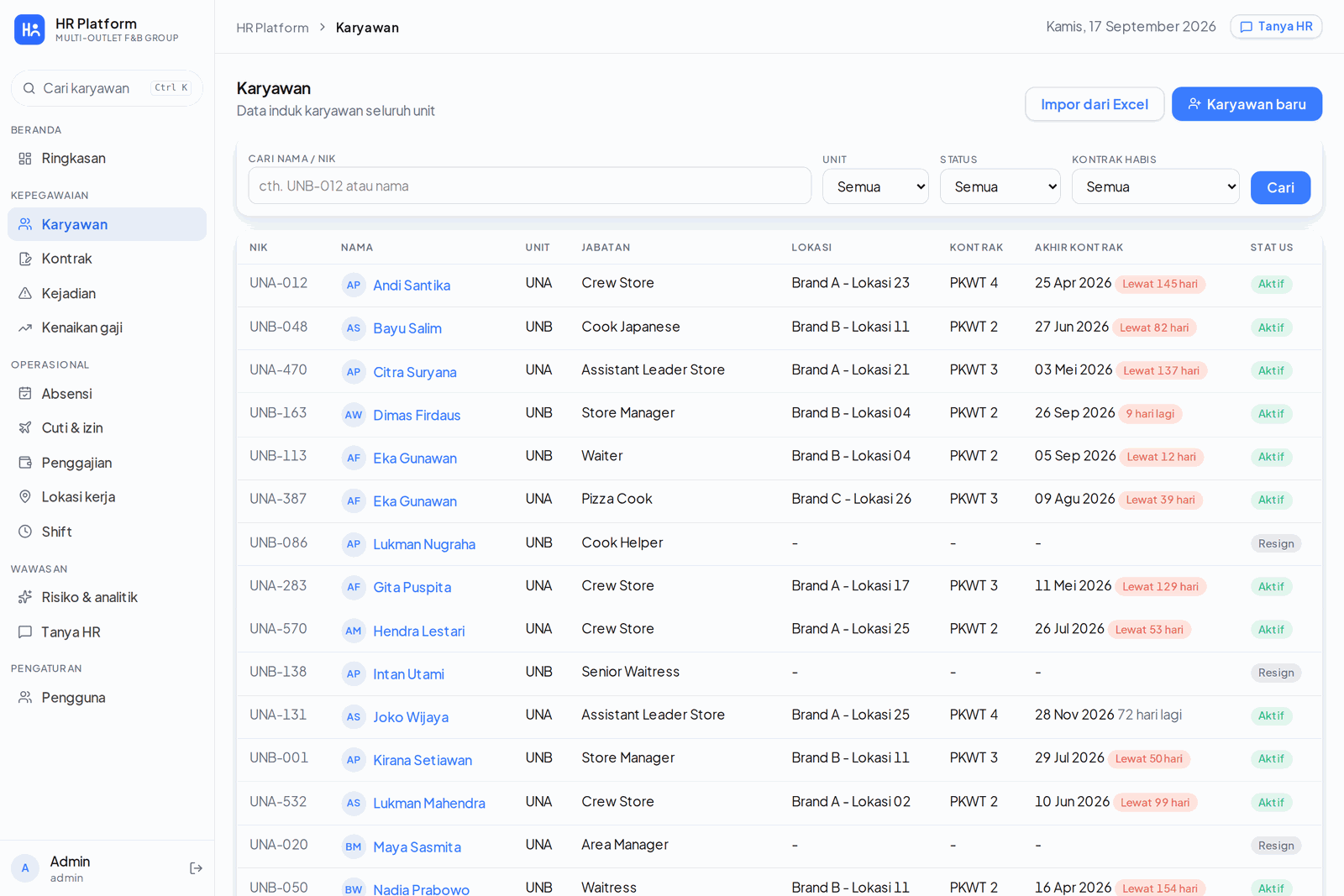Screen dimensions: 1344x896
Task: Navigate to Pengguna menu item
Action: click(107, 697)
